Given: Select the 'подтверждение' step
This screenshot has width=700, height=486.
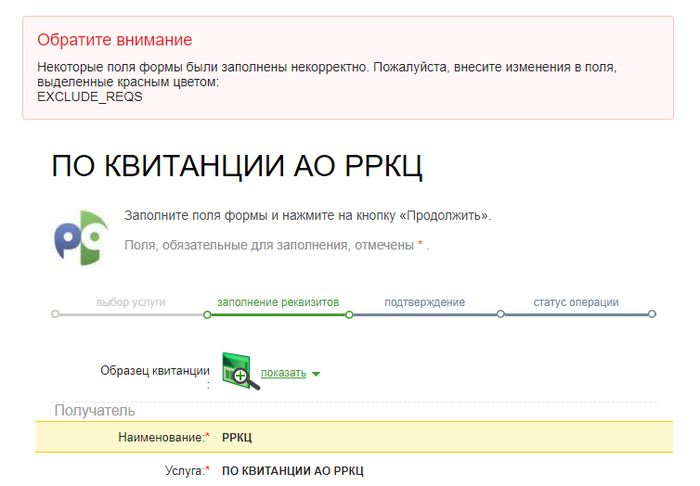Looking at the screenshot, I should point(425,302).
